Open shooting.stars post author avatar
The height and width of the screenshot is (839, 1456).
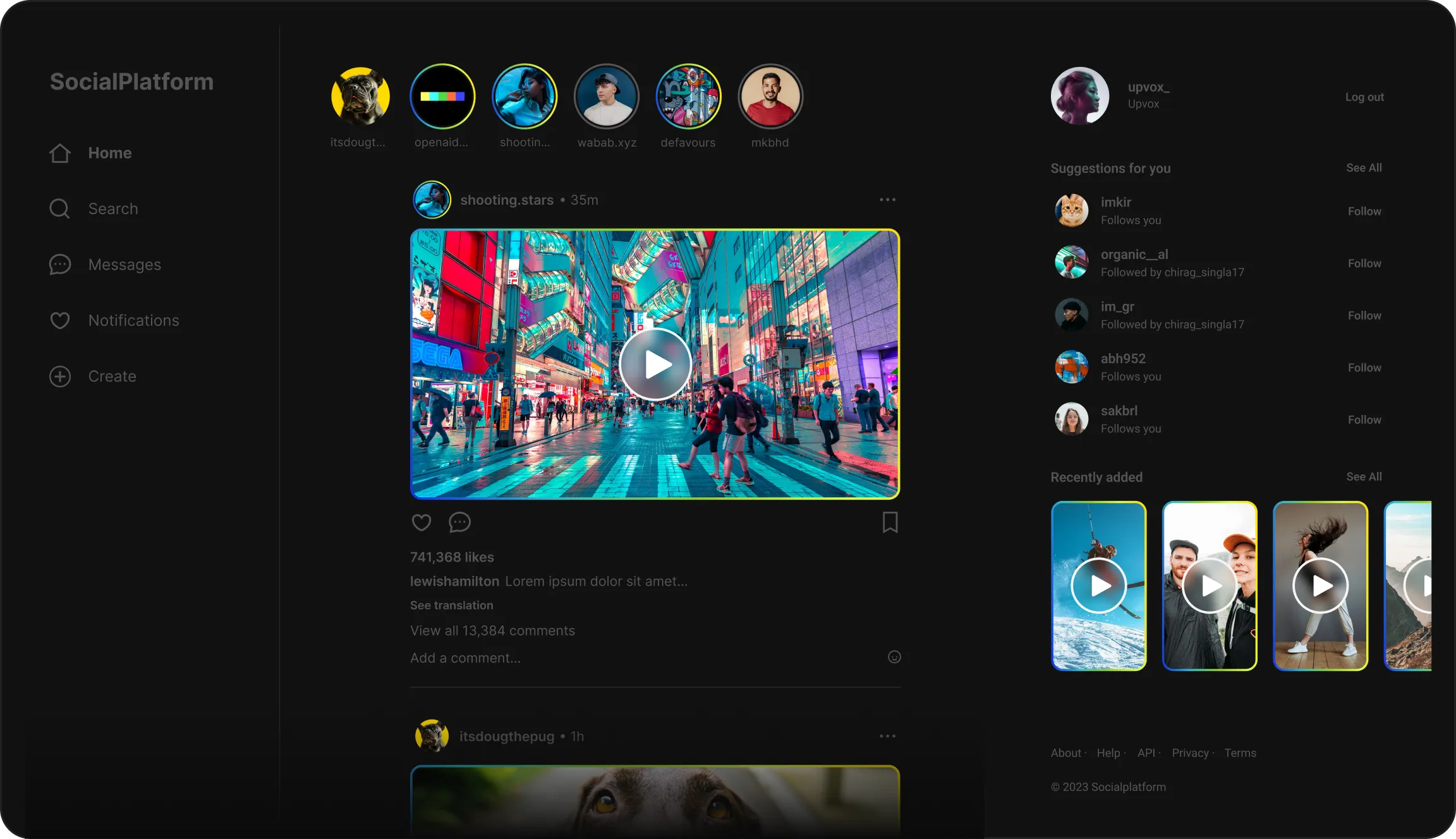tap(432, 200)
